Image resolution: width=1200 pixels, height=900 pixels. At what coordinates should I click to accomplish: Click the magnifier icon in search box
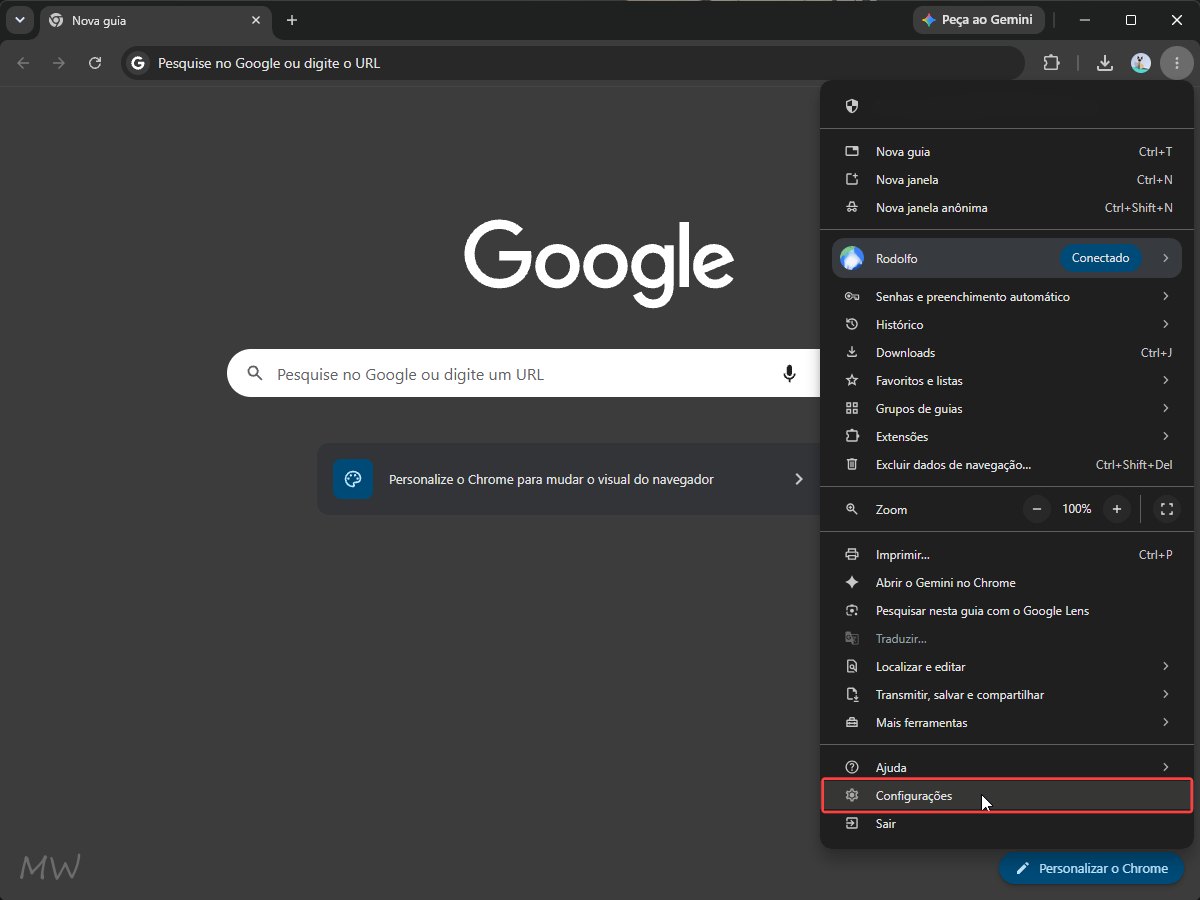pos(255,374)
